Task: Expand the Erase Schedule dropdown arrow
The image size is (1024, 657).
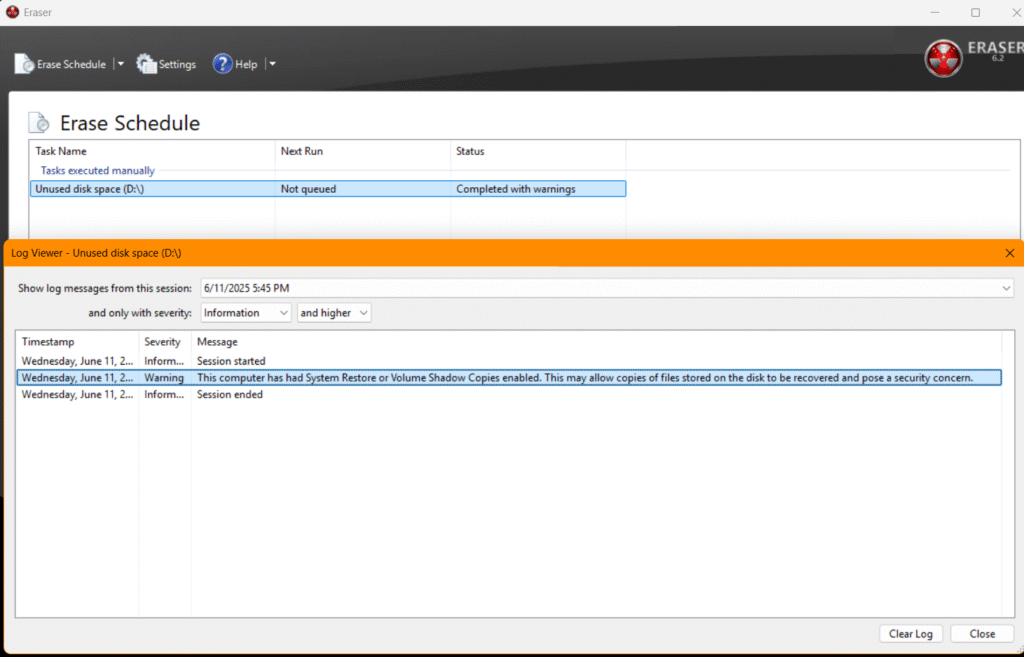Action: (x=120, y=64)
